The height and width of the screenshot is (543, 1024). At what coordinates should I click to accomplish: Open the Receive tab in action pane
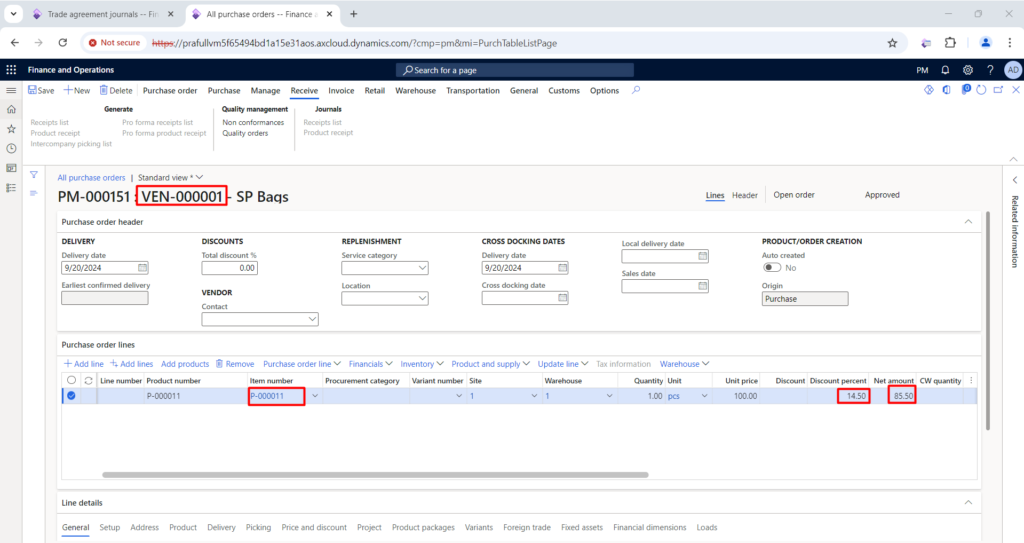pyautogui.click(x=304, y=91)
